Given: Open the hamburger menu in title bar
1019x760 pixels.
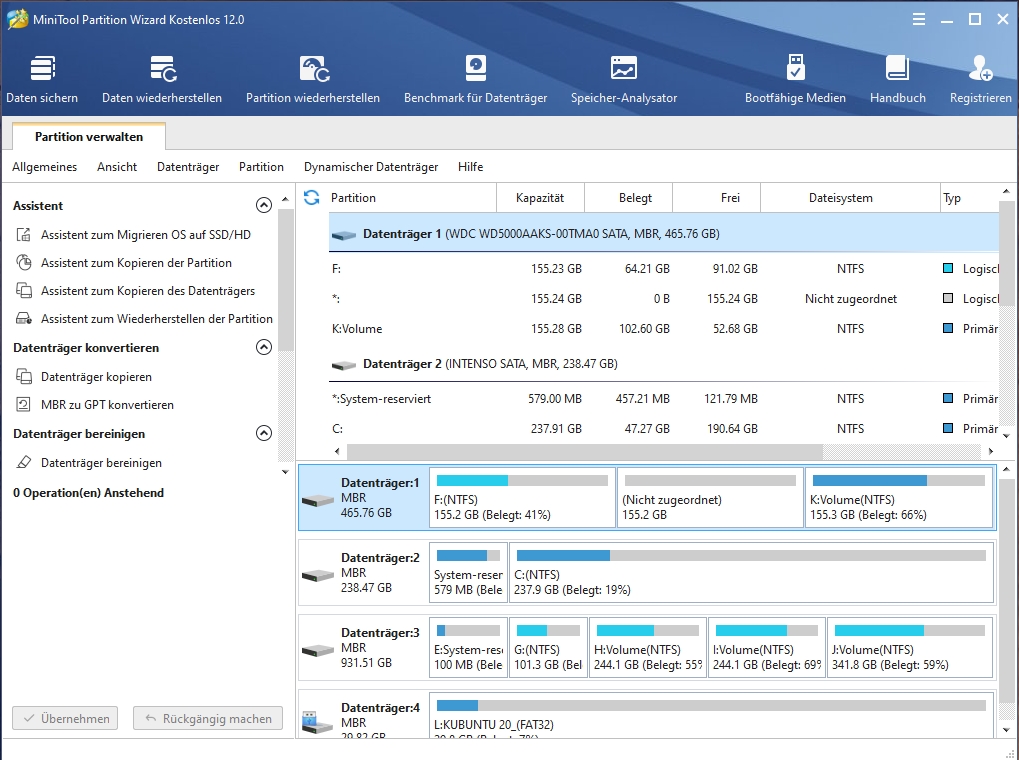Looking at the screenshot, I should [919, 20].
